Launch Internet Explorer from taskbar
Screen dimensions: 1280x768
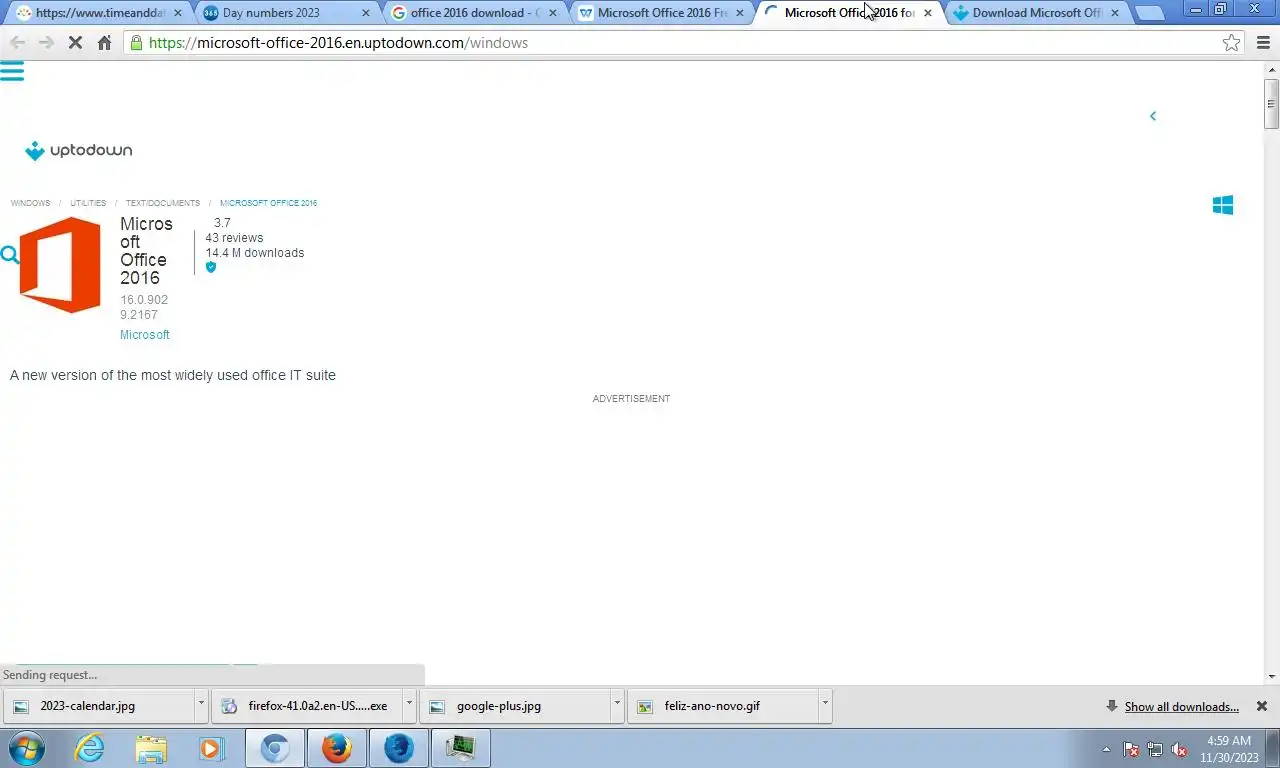pyautogui.click(x=89, y=748)
